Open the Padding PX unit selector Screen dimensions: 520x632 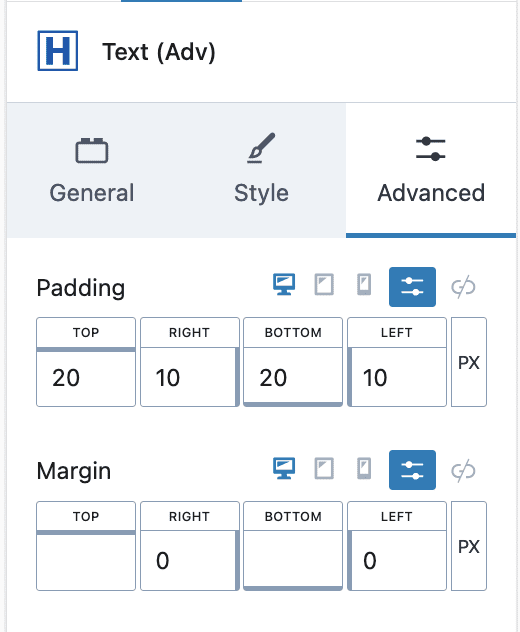(x=469, y=362)
